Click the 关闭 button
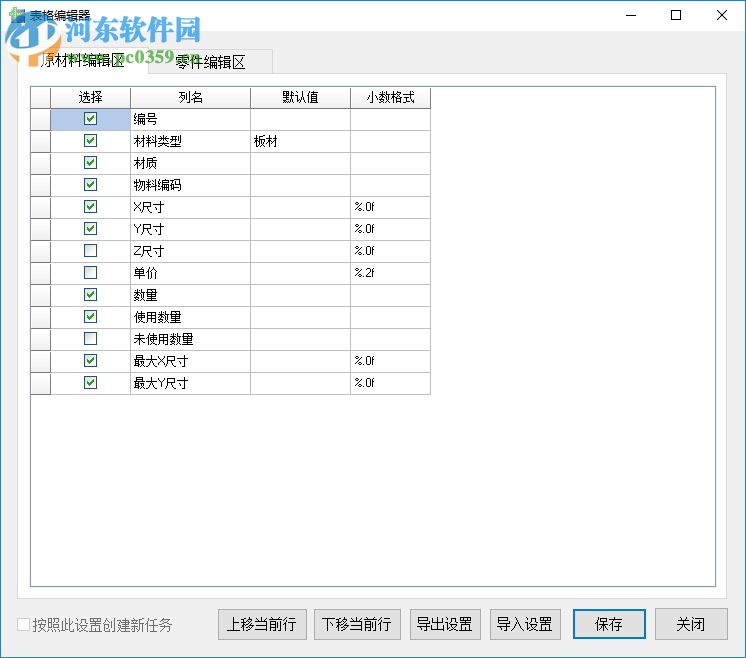746x658 pixels. (691, 624)
